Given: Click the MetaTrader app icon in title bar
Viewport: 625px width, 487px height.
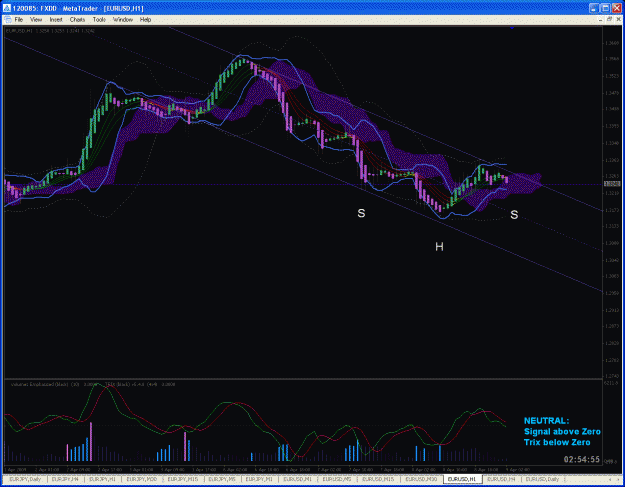Looking at the screenshot, I should coord(6,8).
